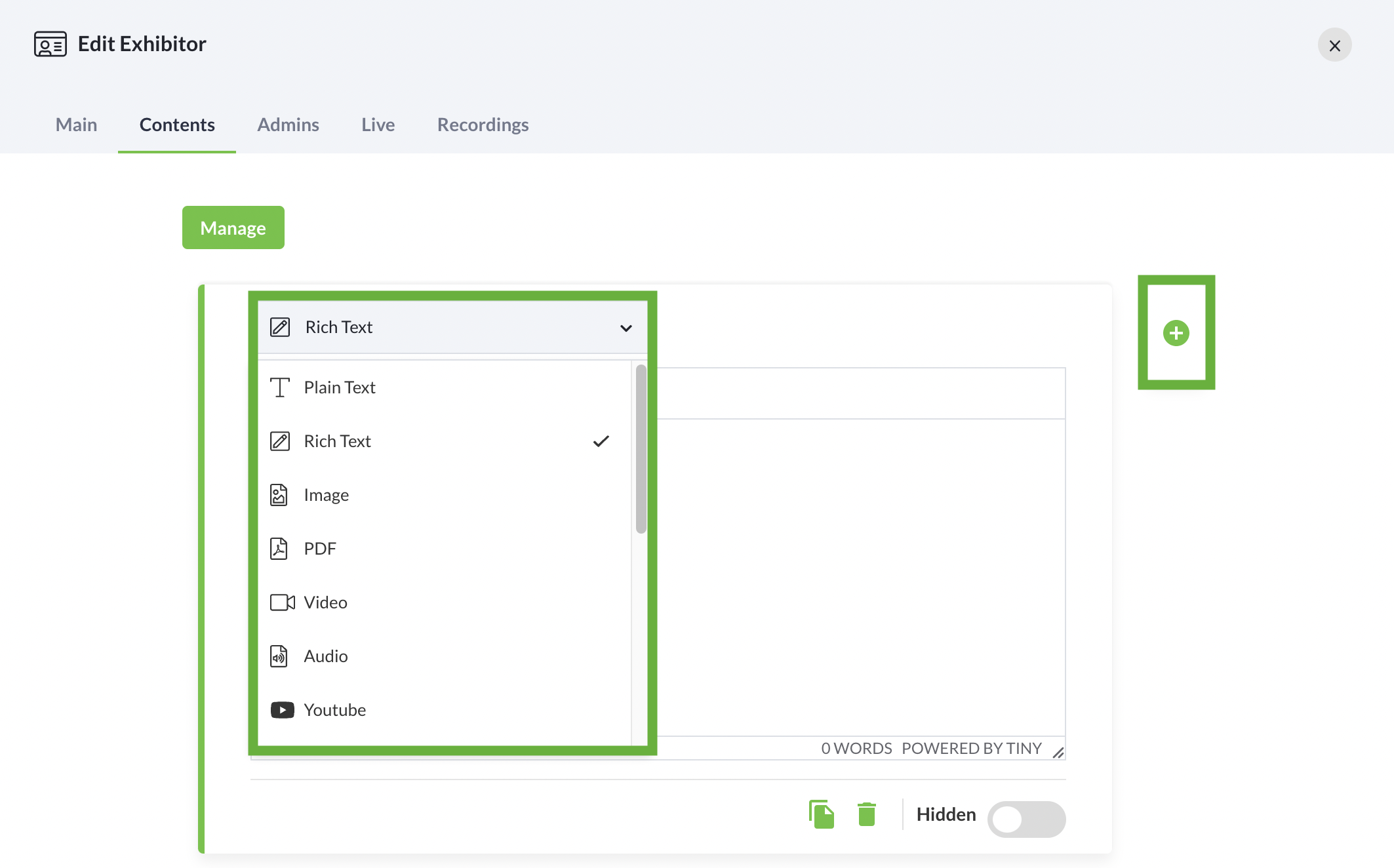
Task: Click the dropdown list scrollbar thumb
Action: [x=641, y=449]
